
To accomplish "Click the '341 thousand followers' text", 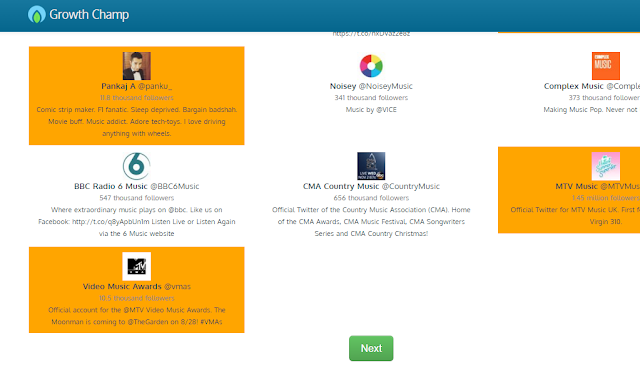I will (x=371, y=98).
